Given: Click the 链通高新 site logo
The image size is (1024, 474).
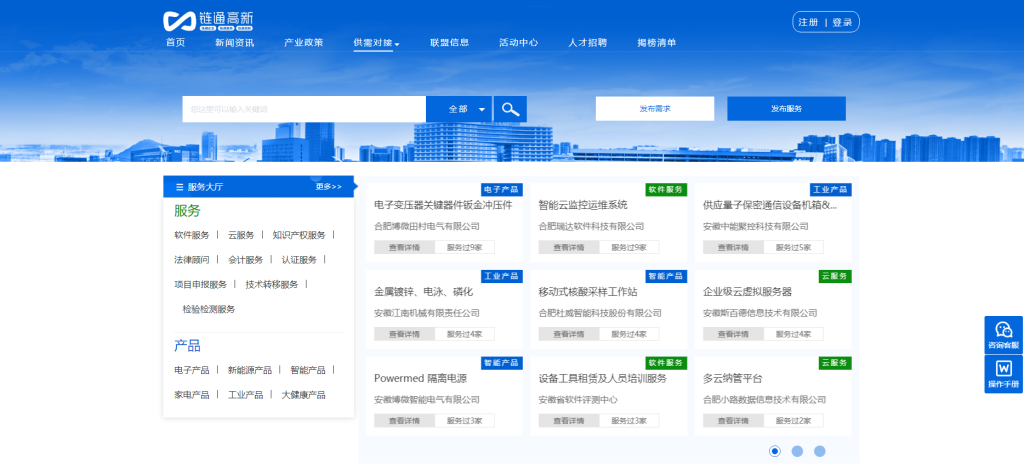Looking at the screenshot, I should (x=210, y=20).
